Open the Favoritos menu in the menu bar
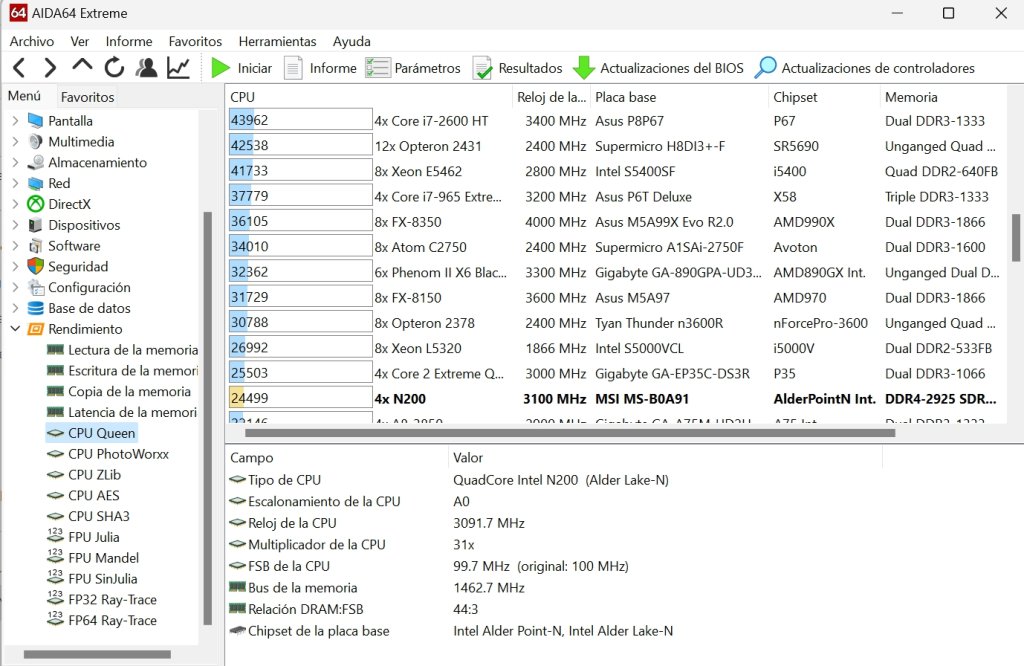The width and height of the screenshot is (1024, 666). 195,41
